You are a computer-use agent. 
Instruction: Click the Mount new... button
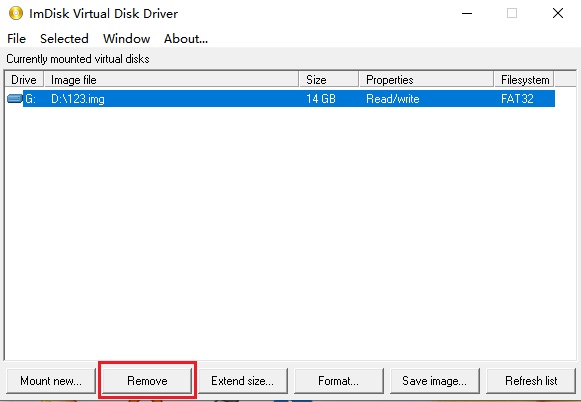(x=51, y=381)
